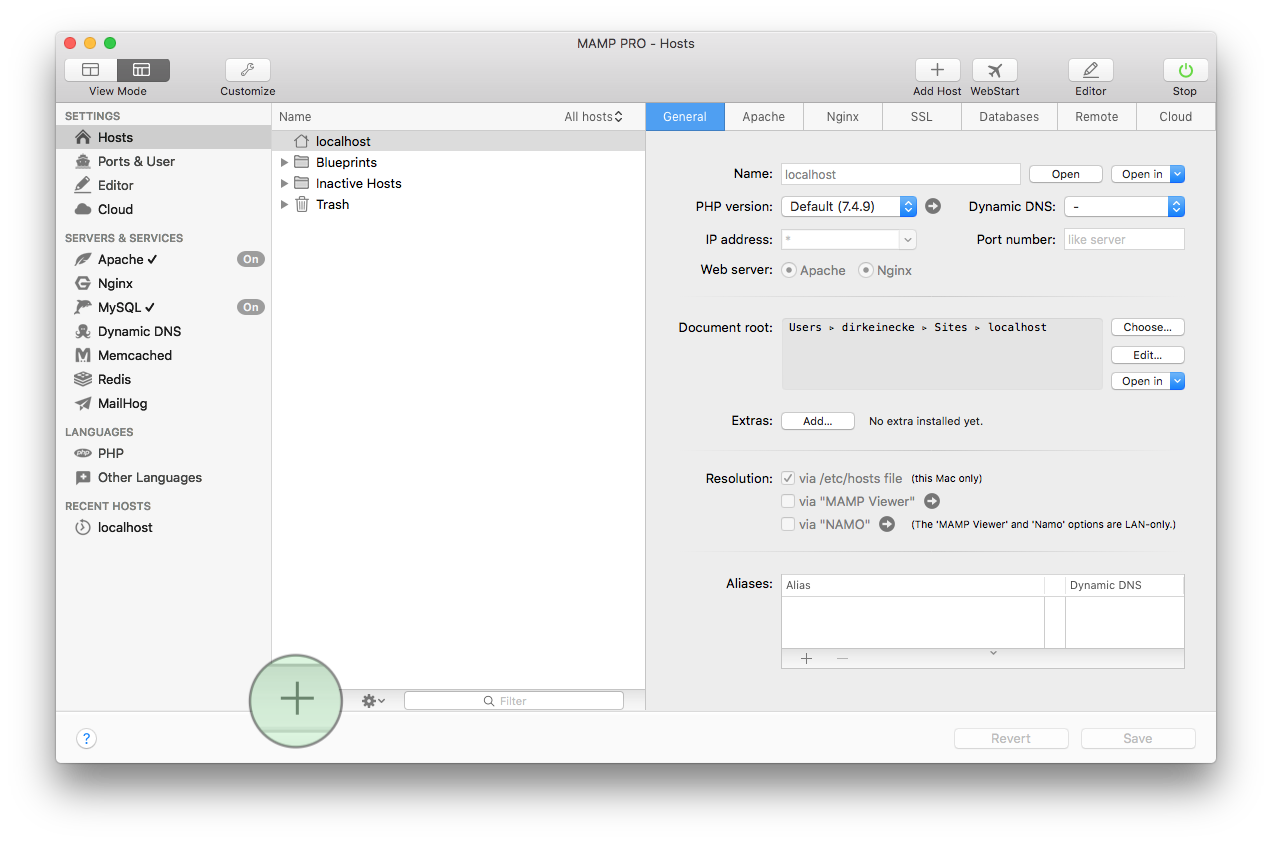Screen dimensions: 1272x843
Task: Expand the Inactive Hosts group
Action: point(285,183)
